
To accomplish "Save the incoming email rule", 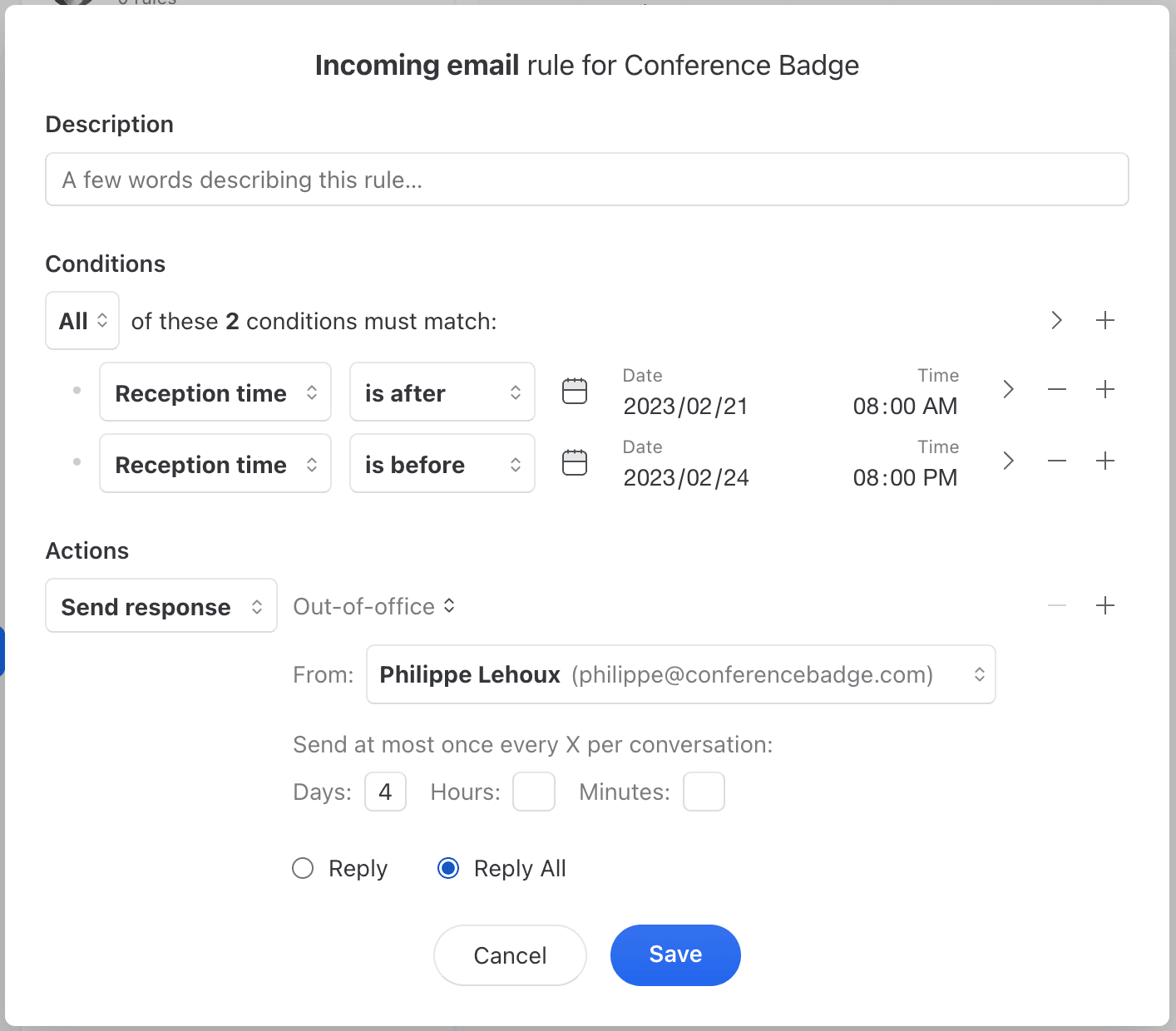I will pos(675,955).
